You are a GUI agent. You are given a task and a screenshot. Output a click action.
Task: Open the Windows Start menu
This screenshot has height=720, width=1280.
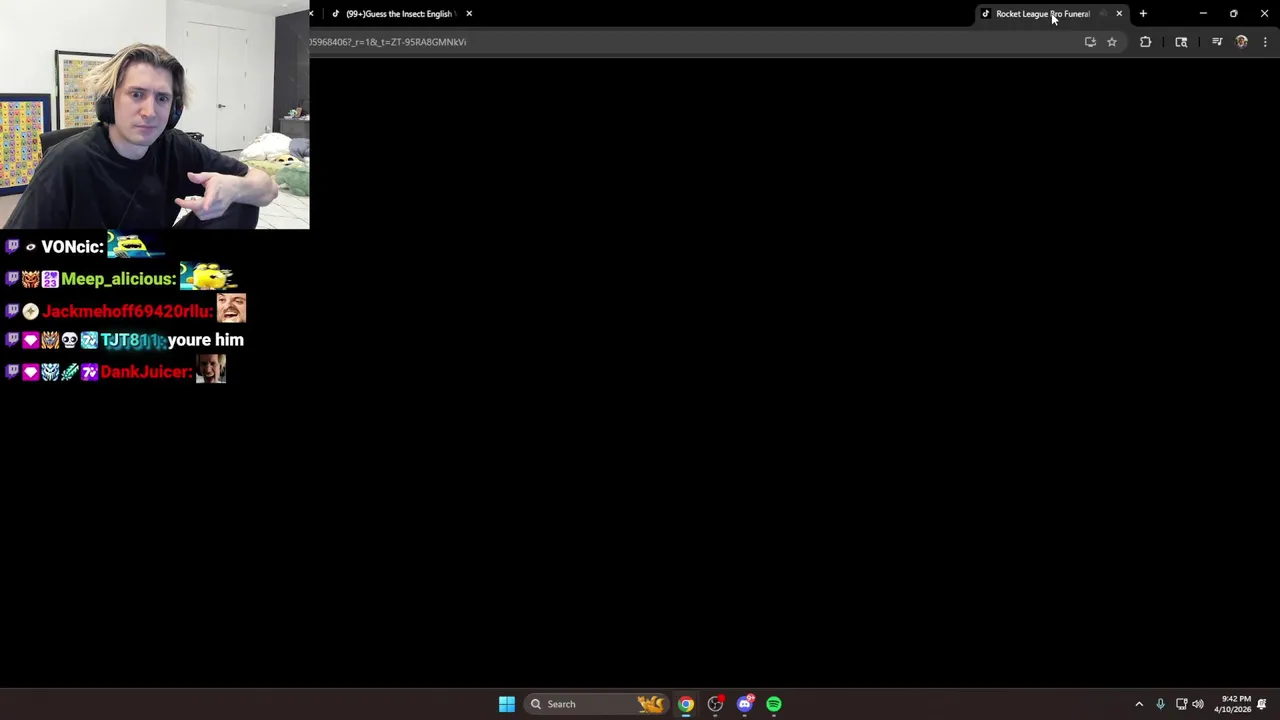point(507,704)
